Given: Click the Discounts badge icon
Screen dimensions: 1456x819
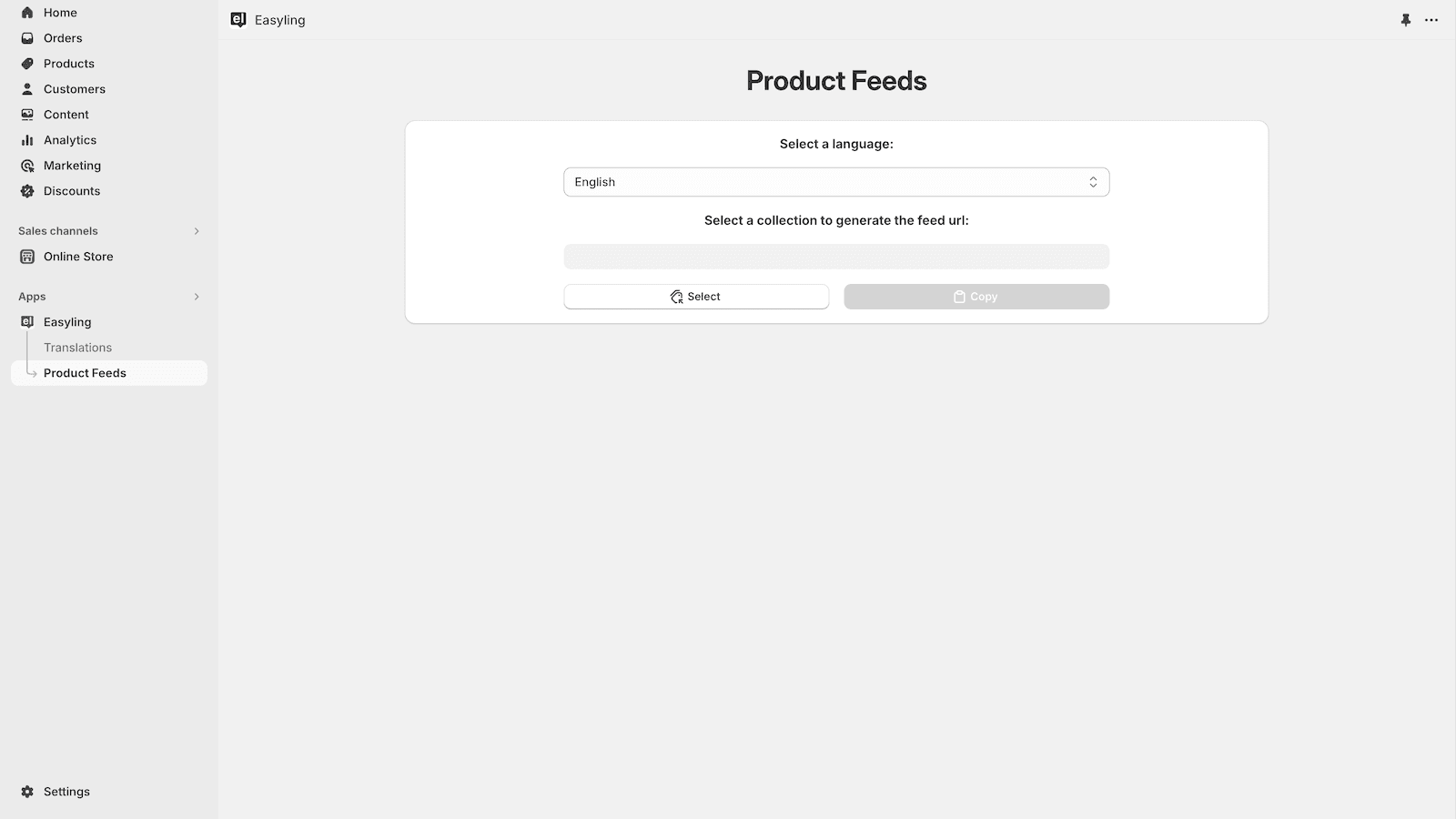Looking at the screenshot, I should tap(27, 191).
